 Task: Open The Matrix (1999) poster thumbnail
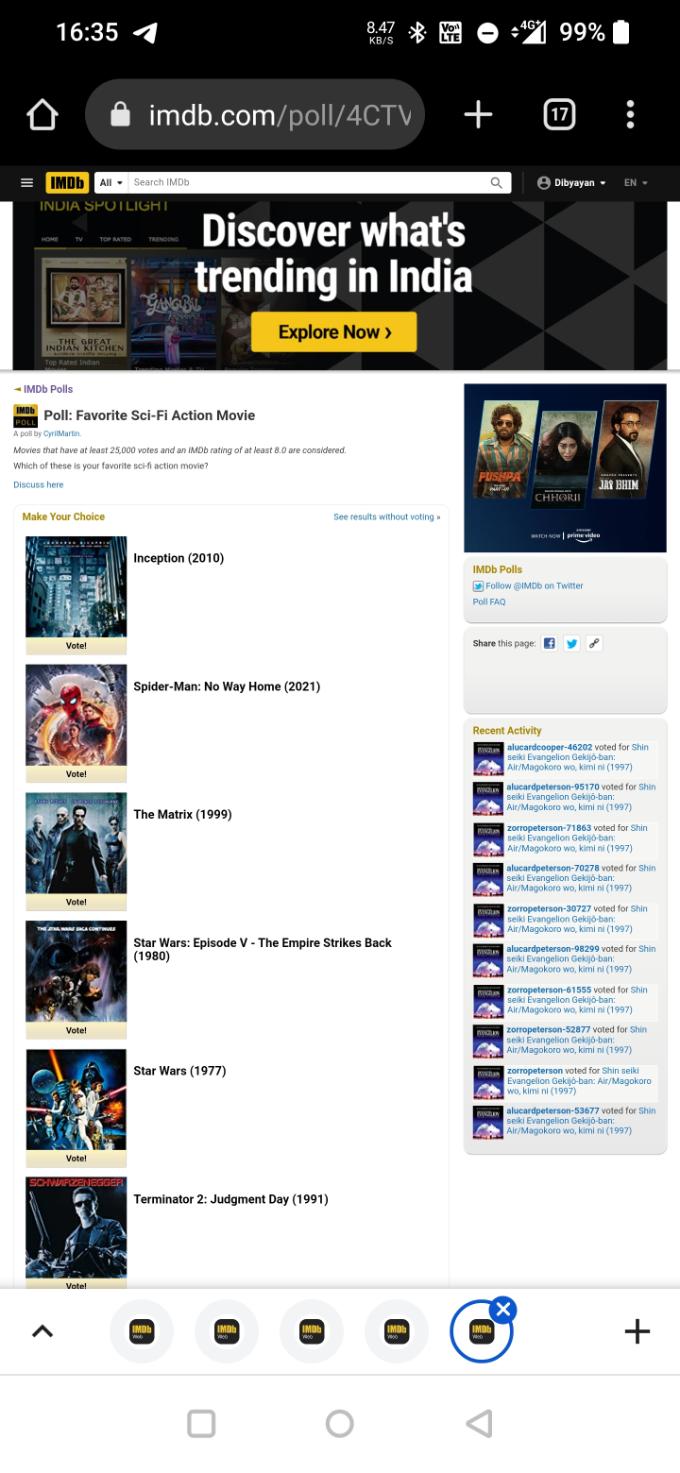pyautogui.click(x=76, y=843)
